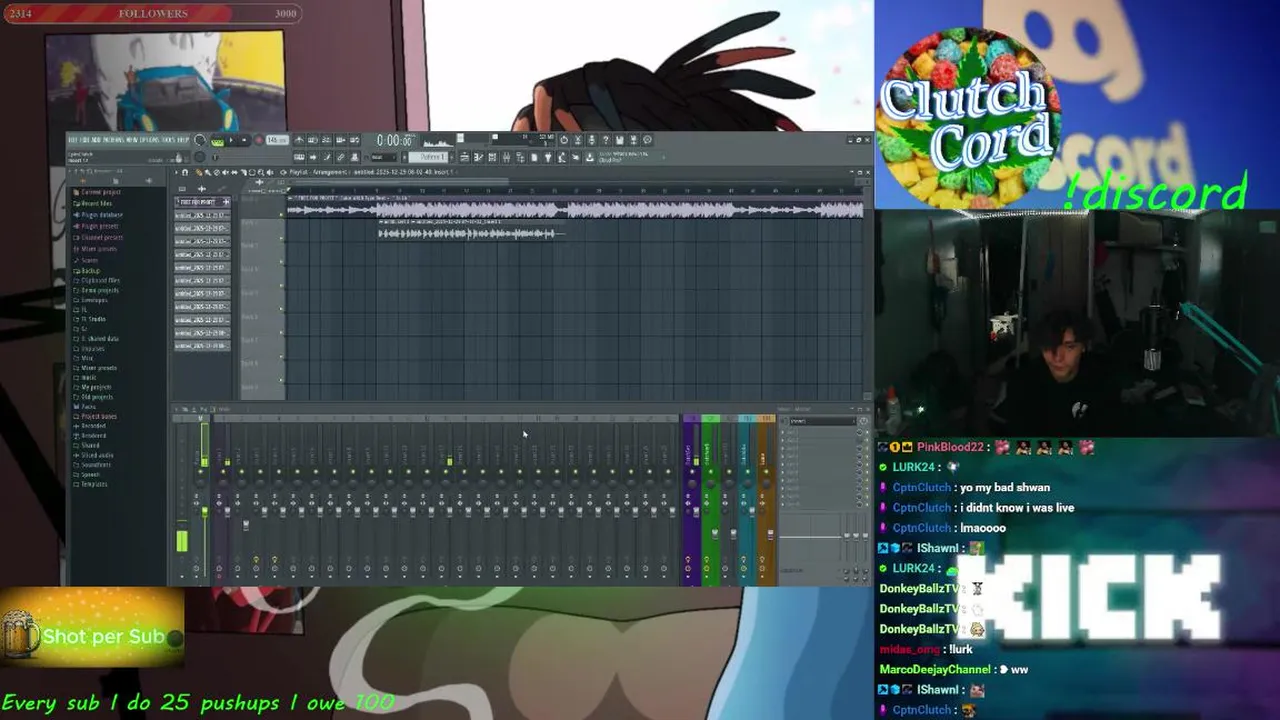Open the snap-to-grid selector in toolbar

coord(383,157)
